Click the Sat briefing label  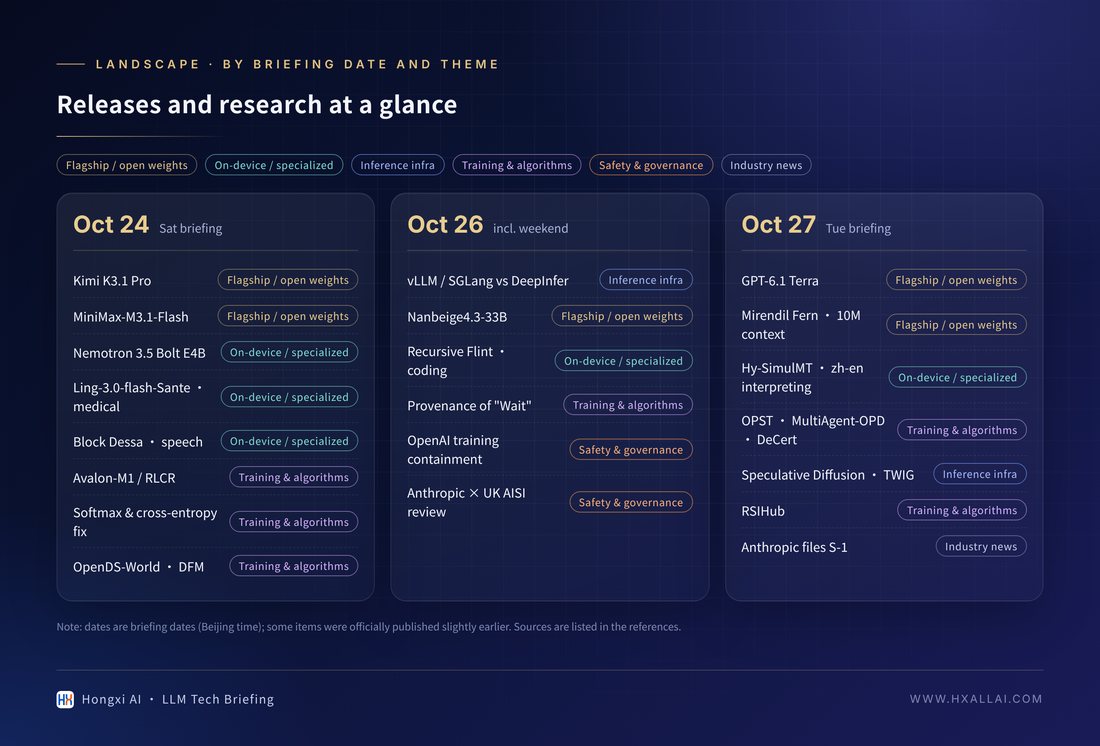pos(190,228)
